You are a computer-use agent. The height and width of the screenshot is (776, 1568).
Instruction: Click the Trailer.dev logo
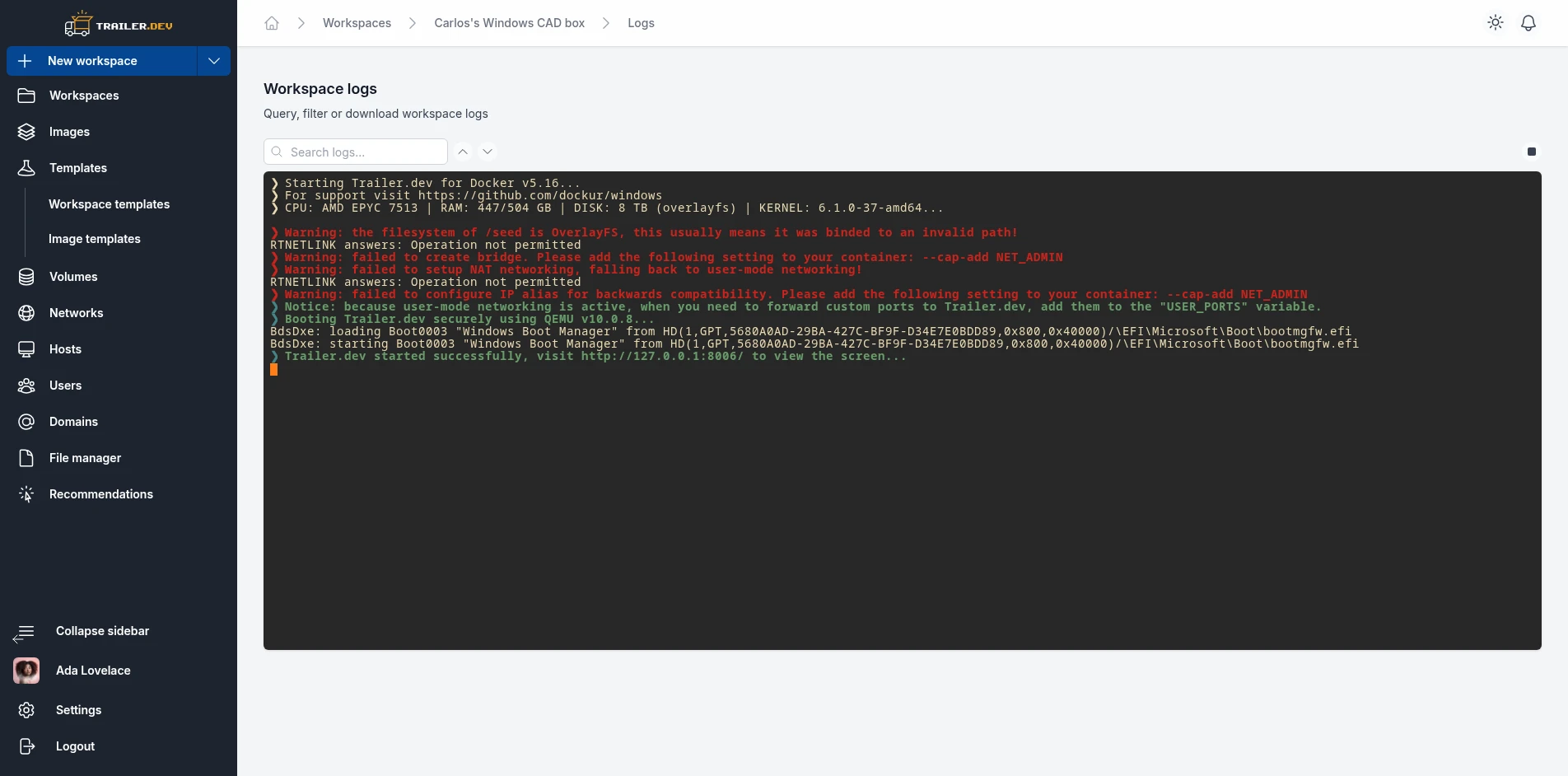(119, 24)
